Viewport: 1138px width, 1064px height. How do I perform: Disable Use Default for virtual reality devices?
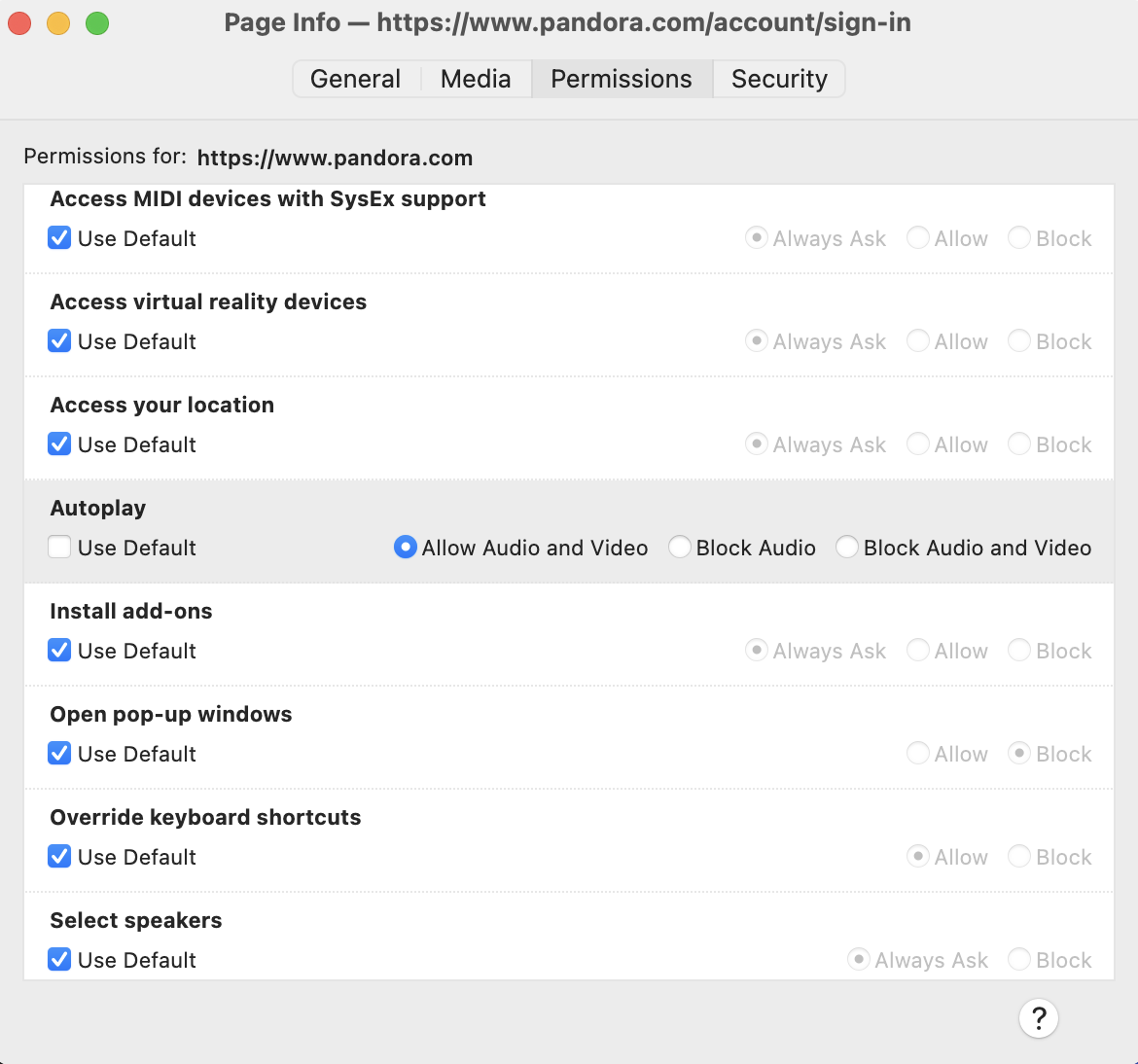(60, 341)
